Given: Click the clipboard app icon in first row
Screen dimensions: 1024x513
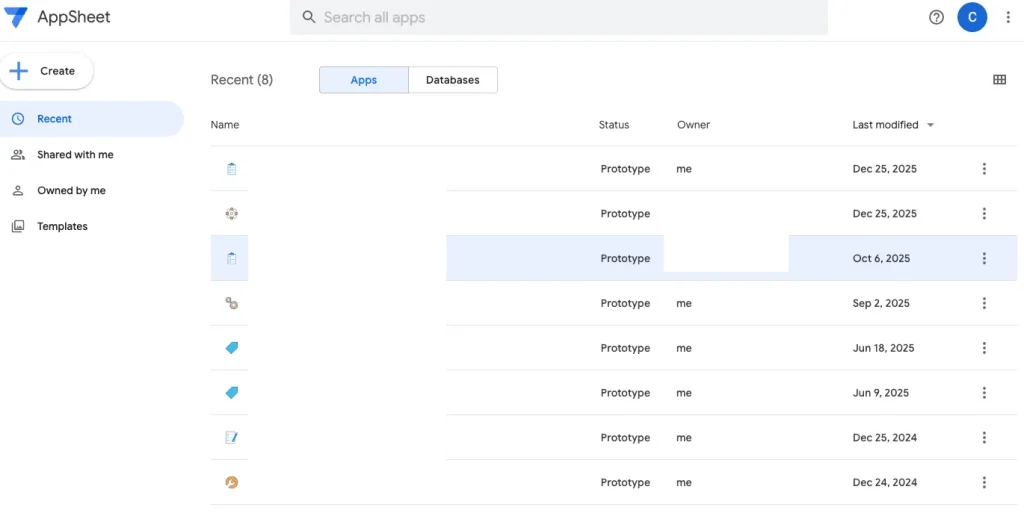Looking at the screenshot, I should point(232,169).
